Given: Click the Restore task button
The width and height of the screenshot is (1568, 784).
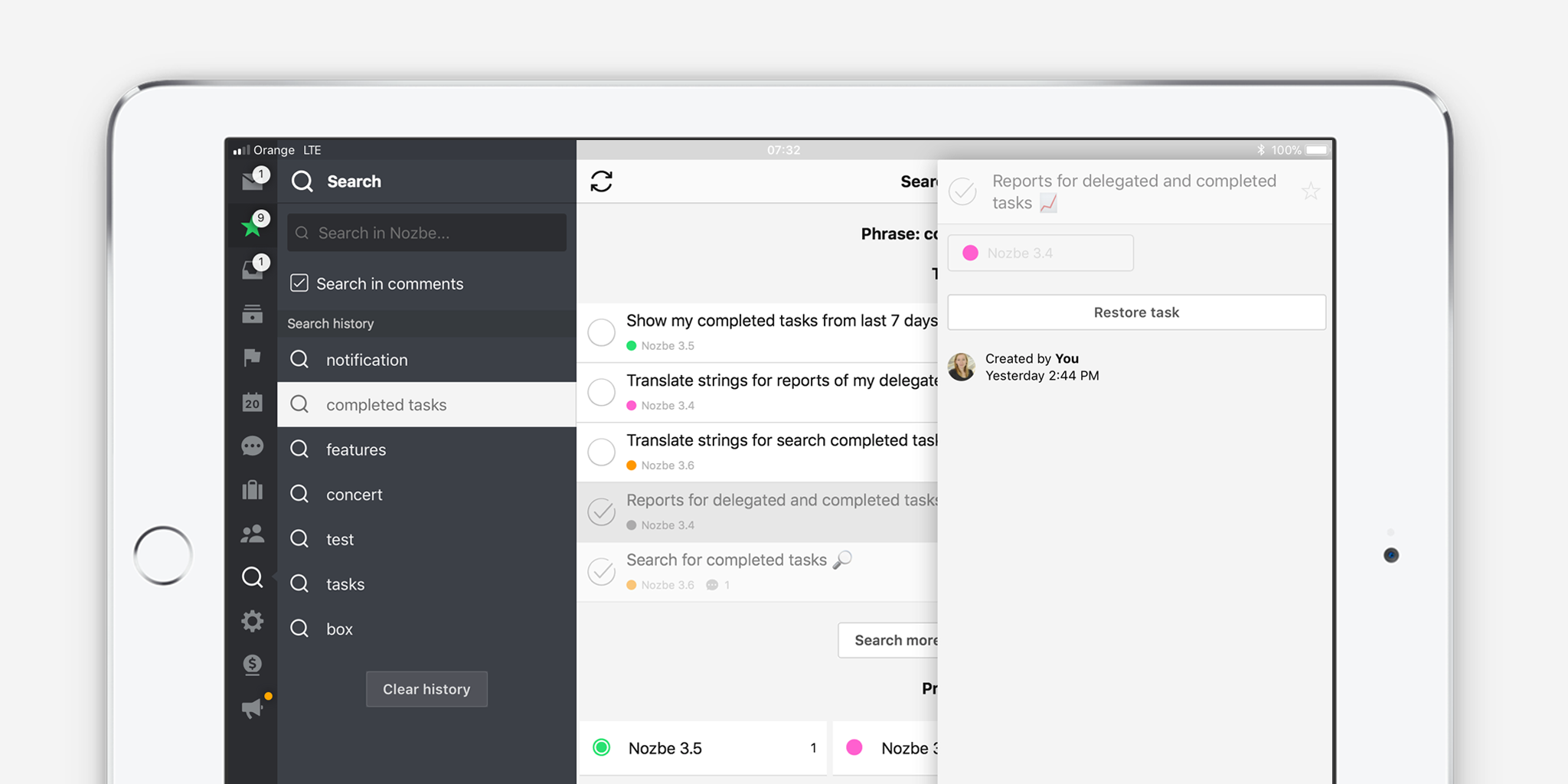Looking at the screenshot, I should click(1136, 312).
